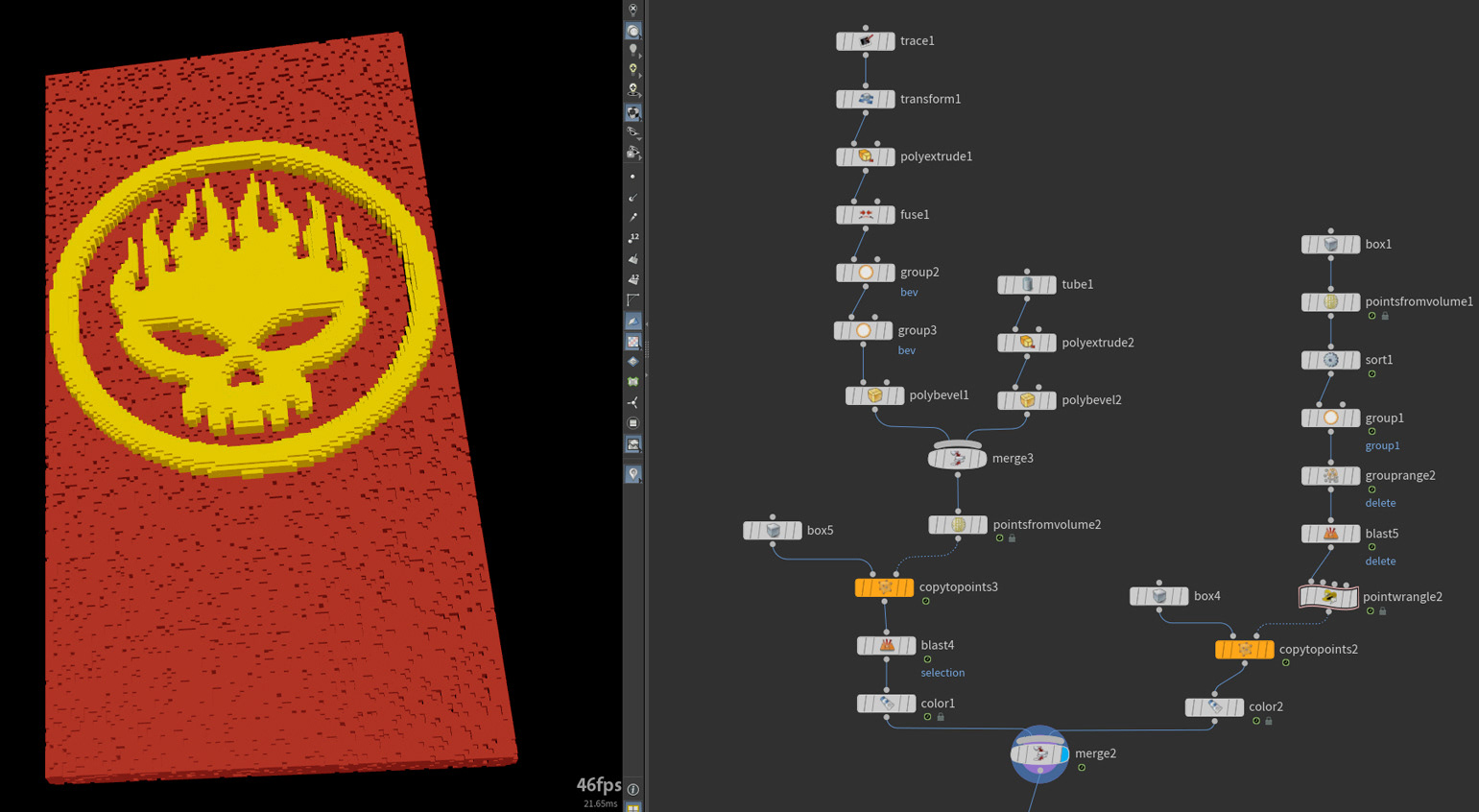Toggle display flag on polybevel2 node
This screenshot has width=1479, height=812.
coord(1051,400)
